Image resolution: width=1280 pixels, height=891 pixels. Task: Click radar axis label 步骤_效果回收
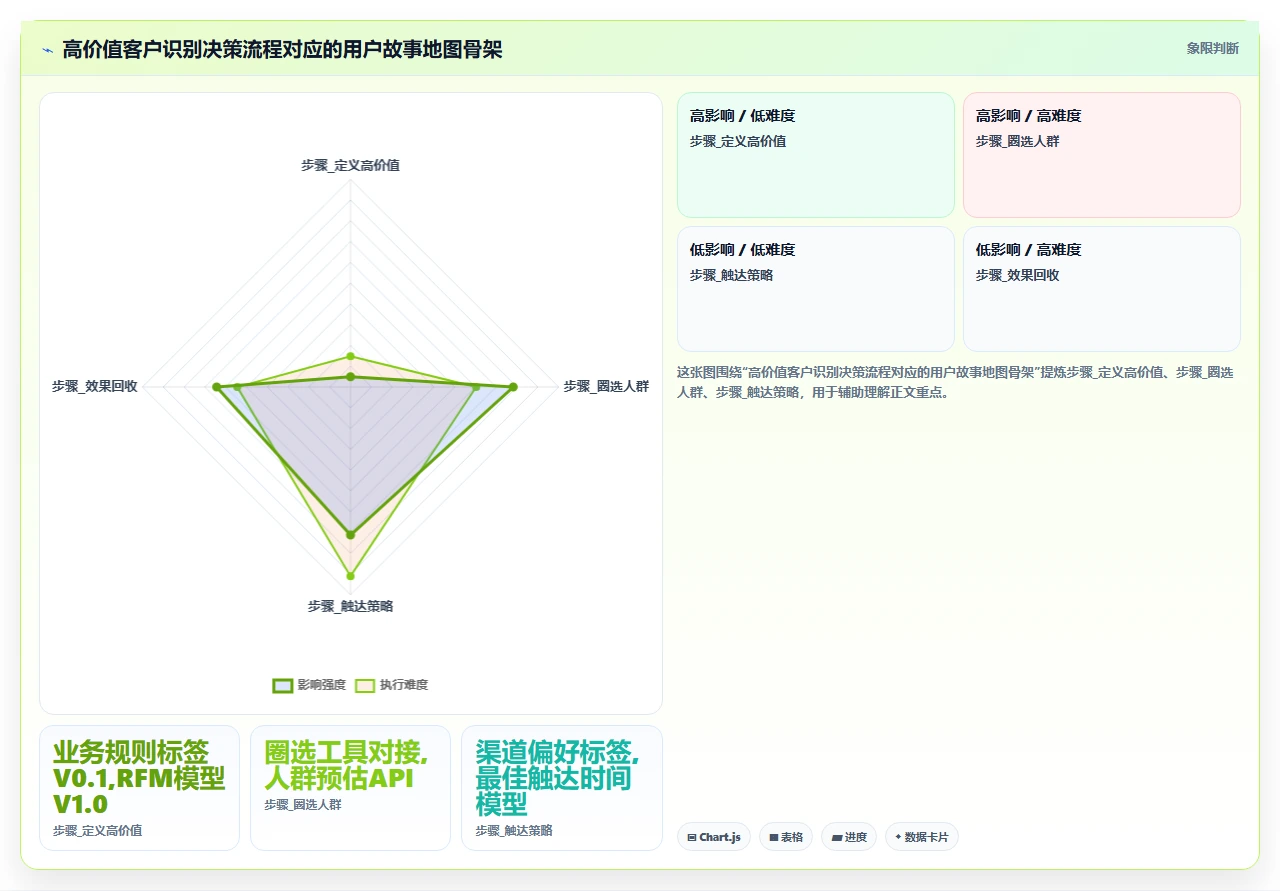pos(95,386)
